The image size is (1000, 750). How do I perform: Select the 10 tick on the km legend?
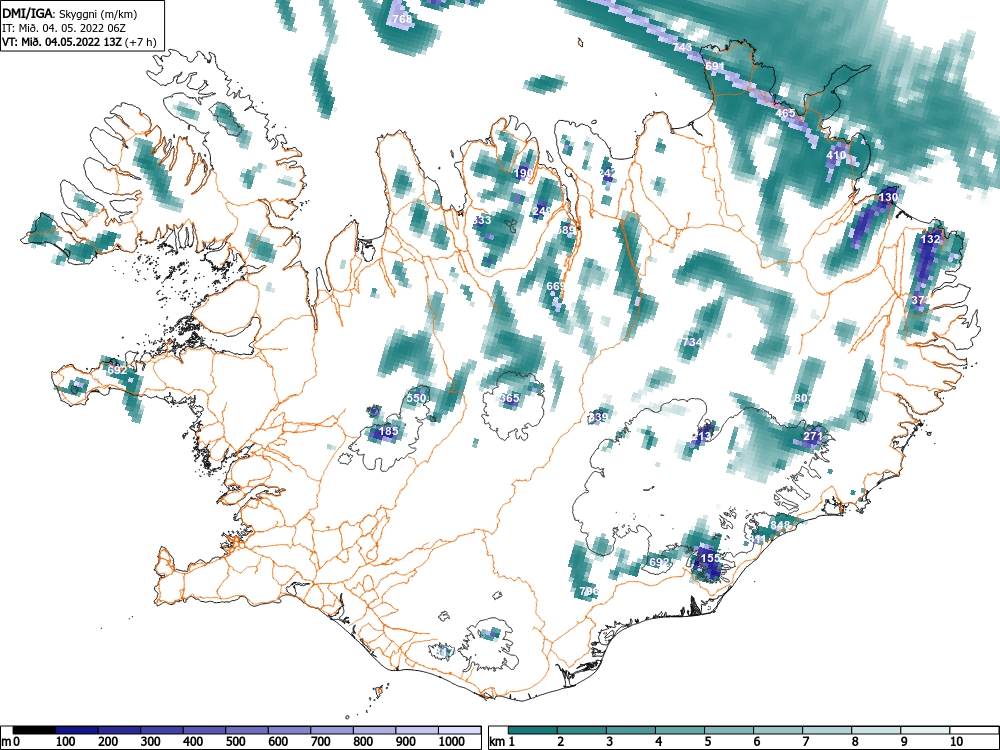956,742
